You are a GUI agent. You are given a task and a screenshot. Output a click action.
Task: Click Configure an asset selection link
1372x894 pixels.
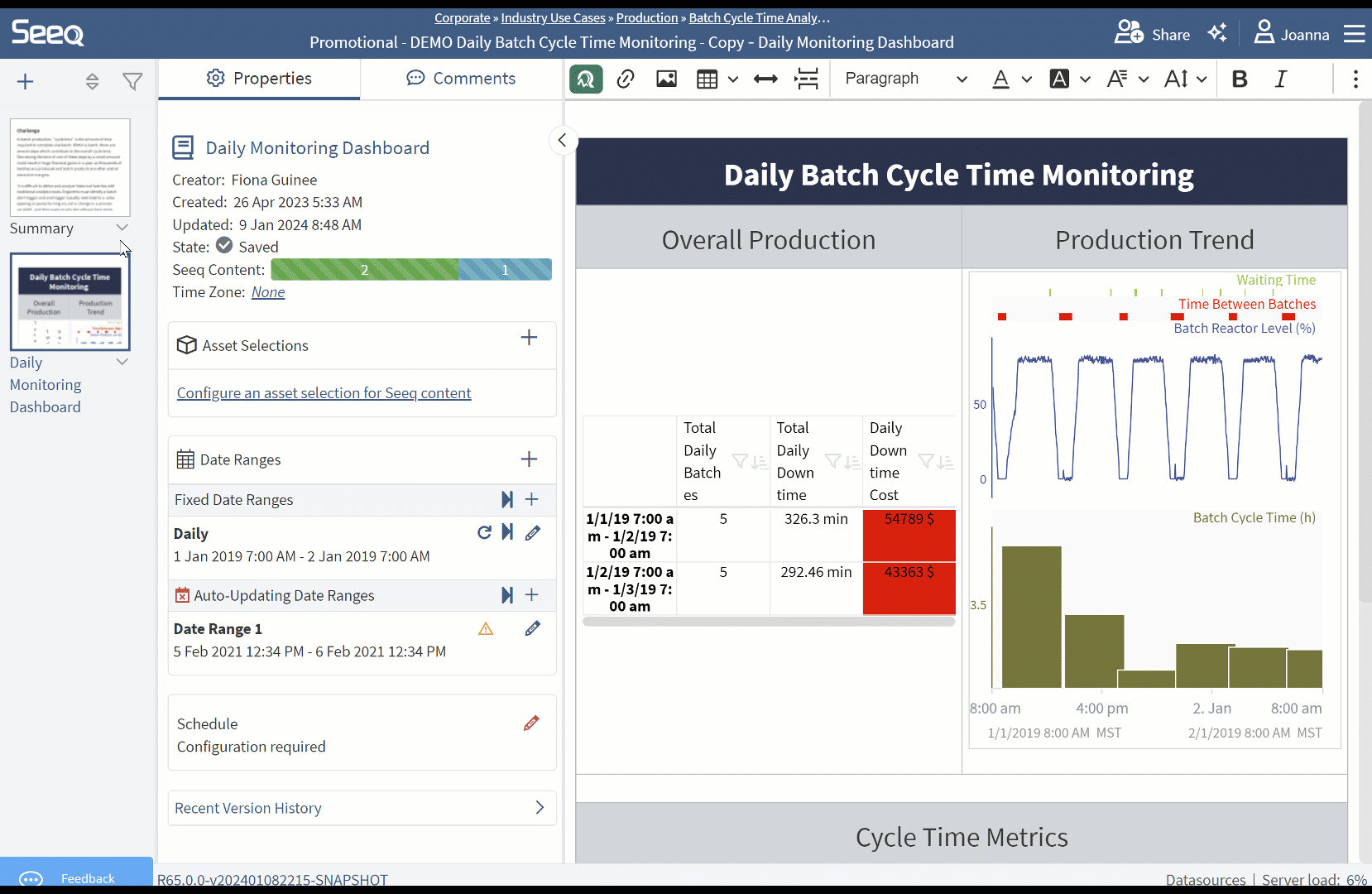click(324, 393)
